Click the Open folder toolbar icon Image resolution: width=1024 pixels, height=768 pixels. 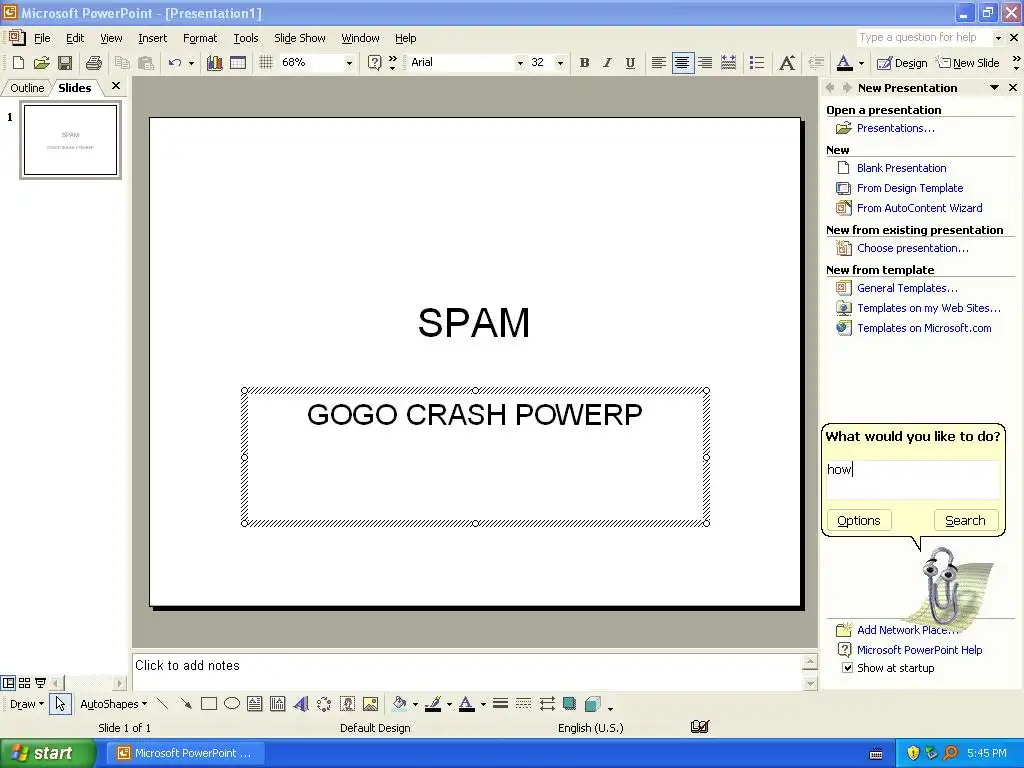(x=41, y=63)
